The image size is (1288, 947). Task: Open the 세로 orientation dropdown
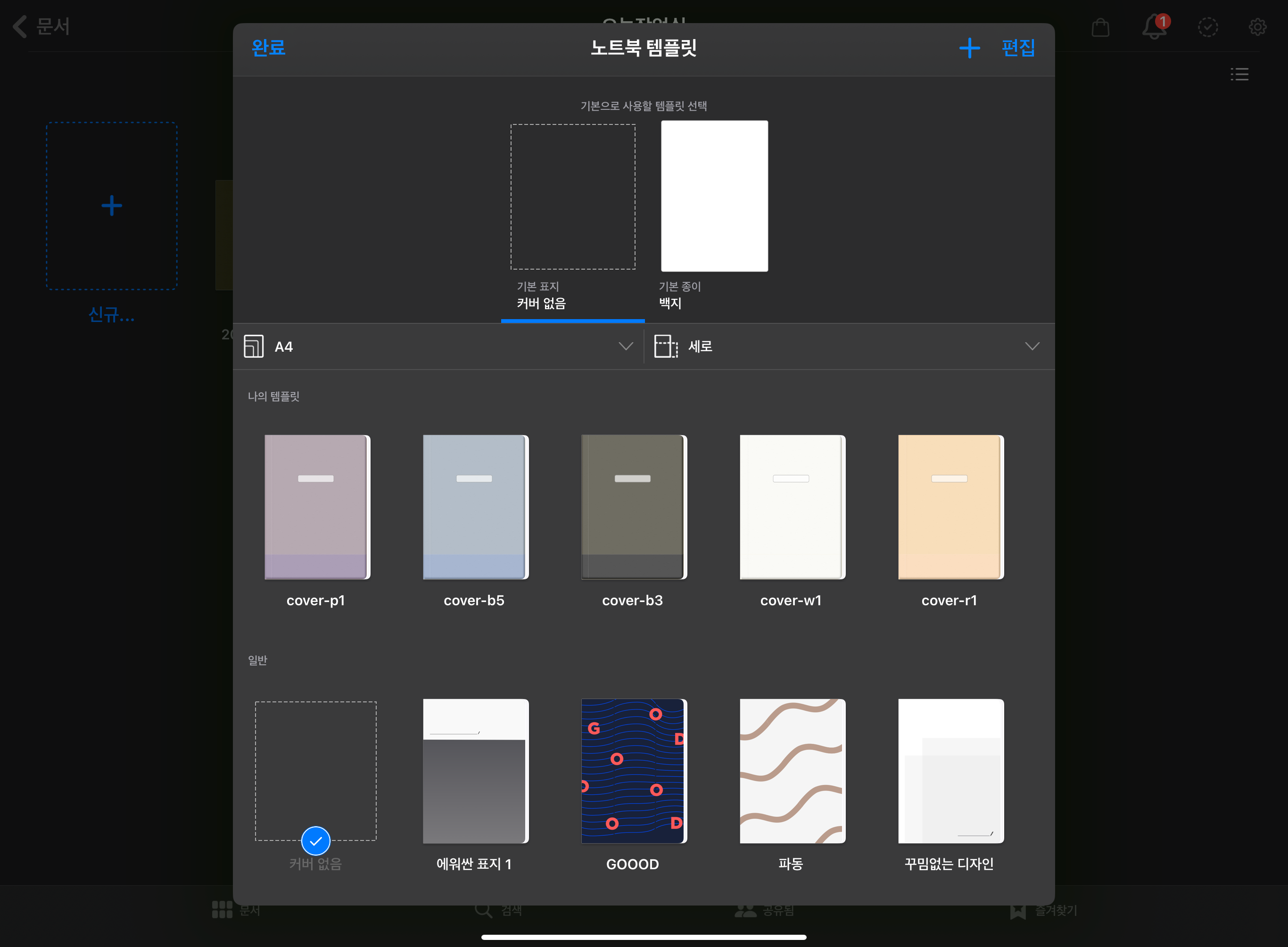850,346
